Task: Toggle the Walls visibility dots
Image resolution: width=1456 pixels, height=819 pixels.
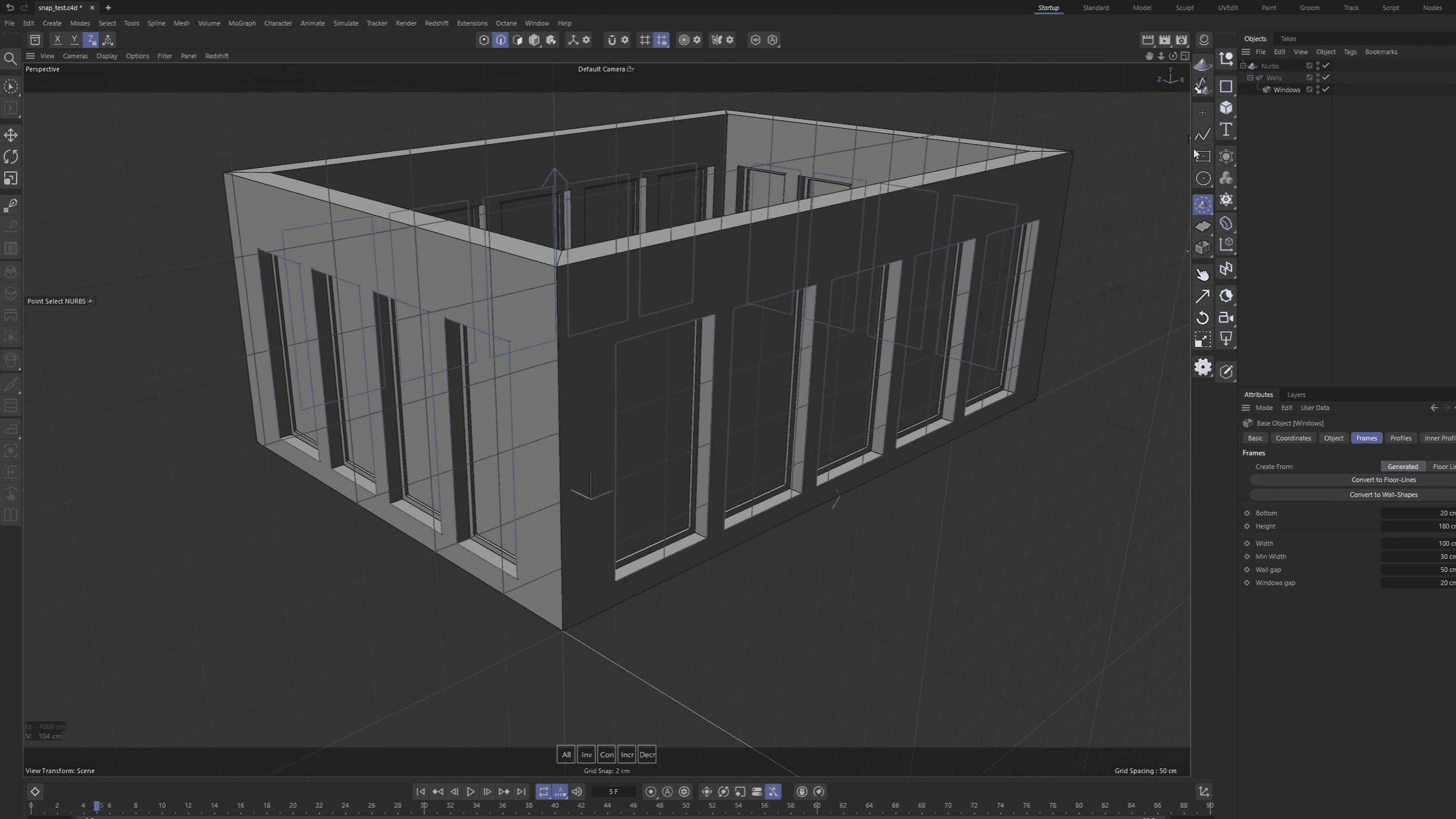Action: pos(1318,78)
